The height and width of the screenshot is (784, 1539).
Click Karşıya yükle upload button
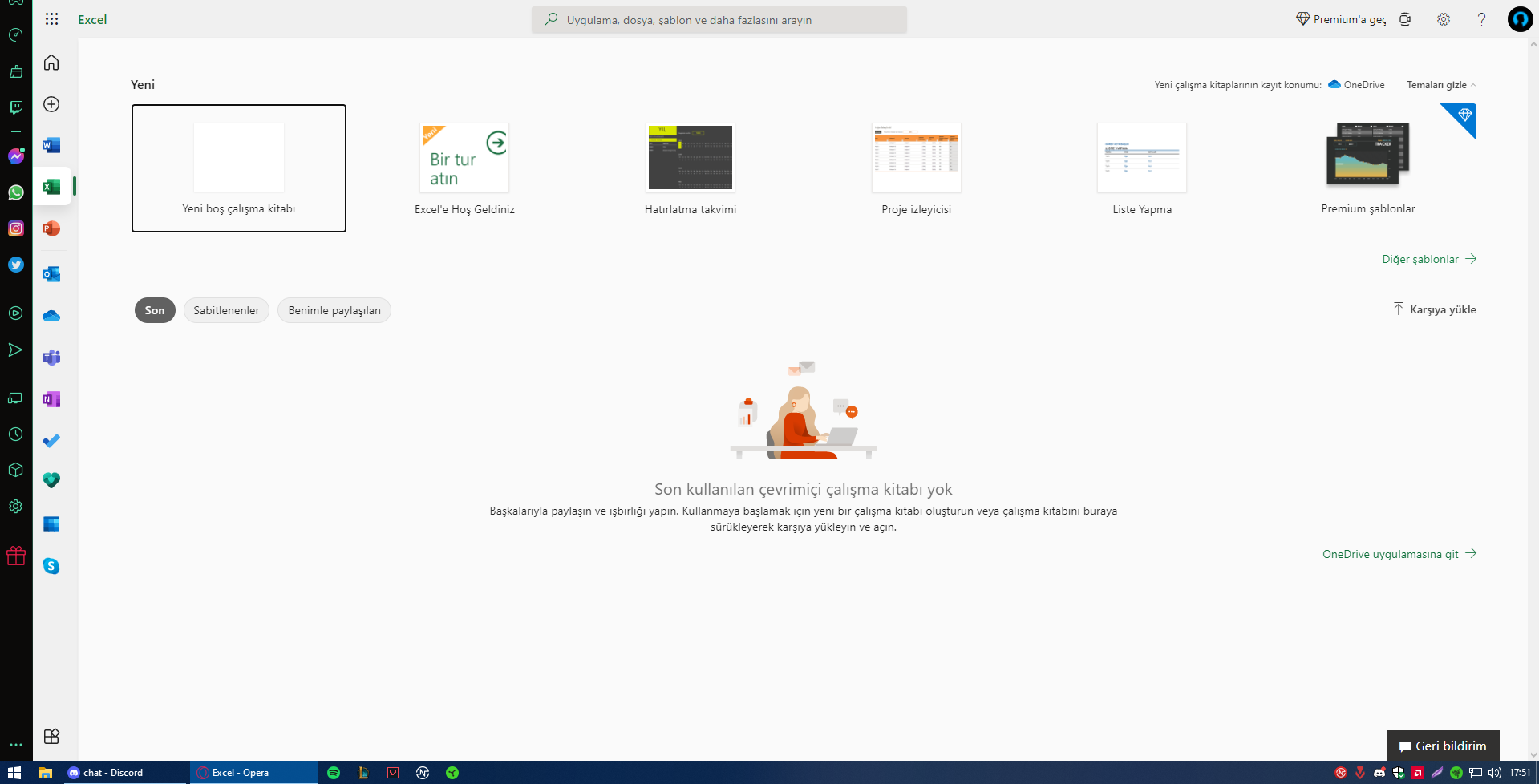tap(1435, 309)
